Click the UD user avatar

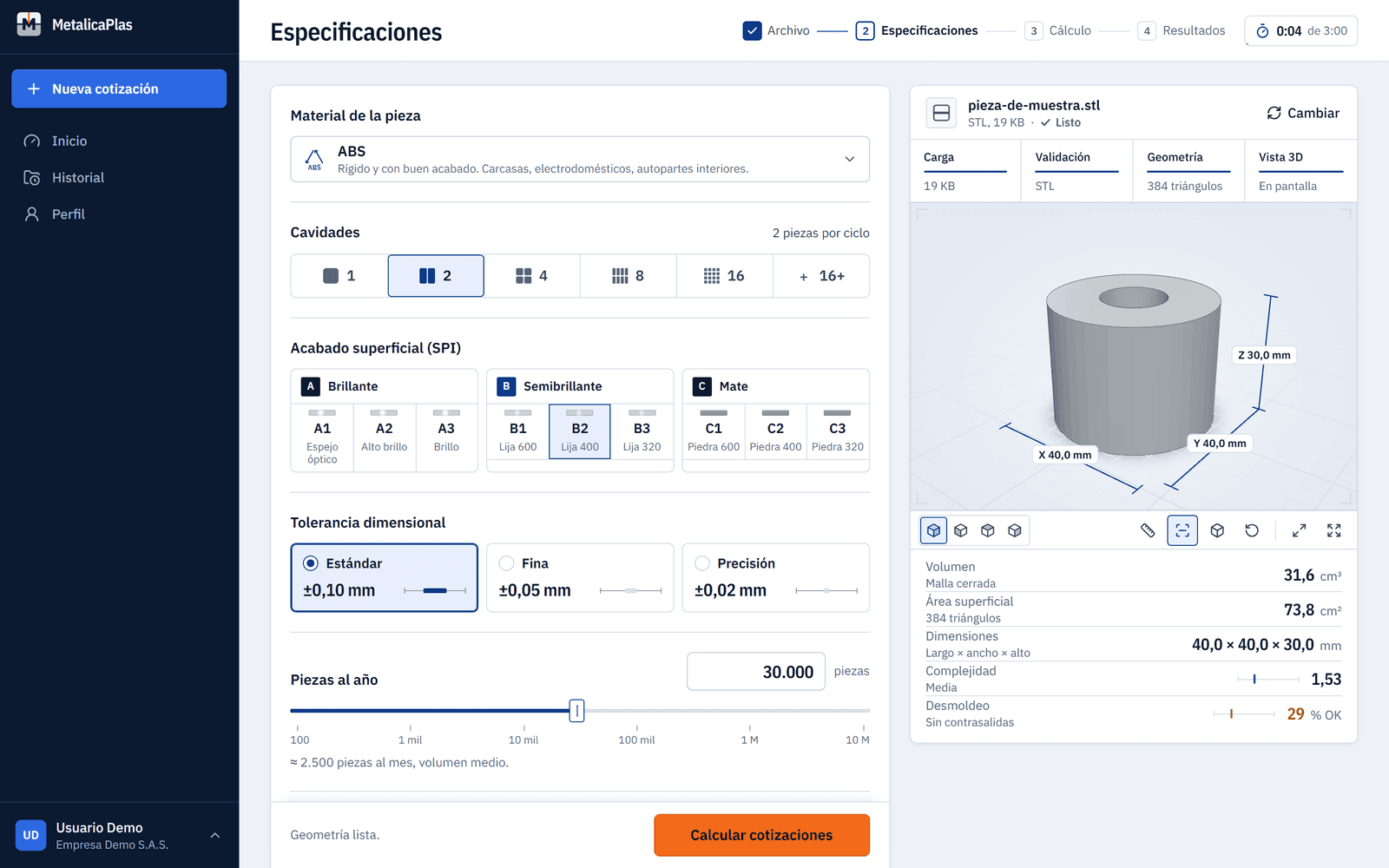click(x=31, y=835)
